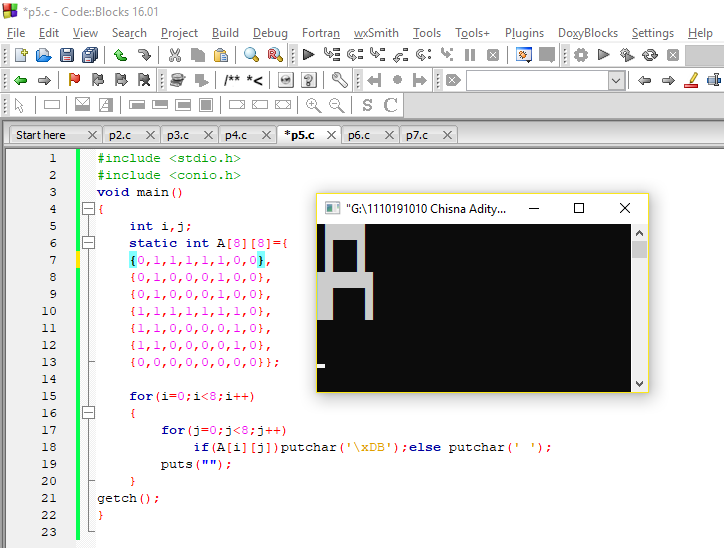Click the highlight marker pencil icon
This screenshot has width=724, height=548.
[691, 80]
